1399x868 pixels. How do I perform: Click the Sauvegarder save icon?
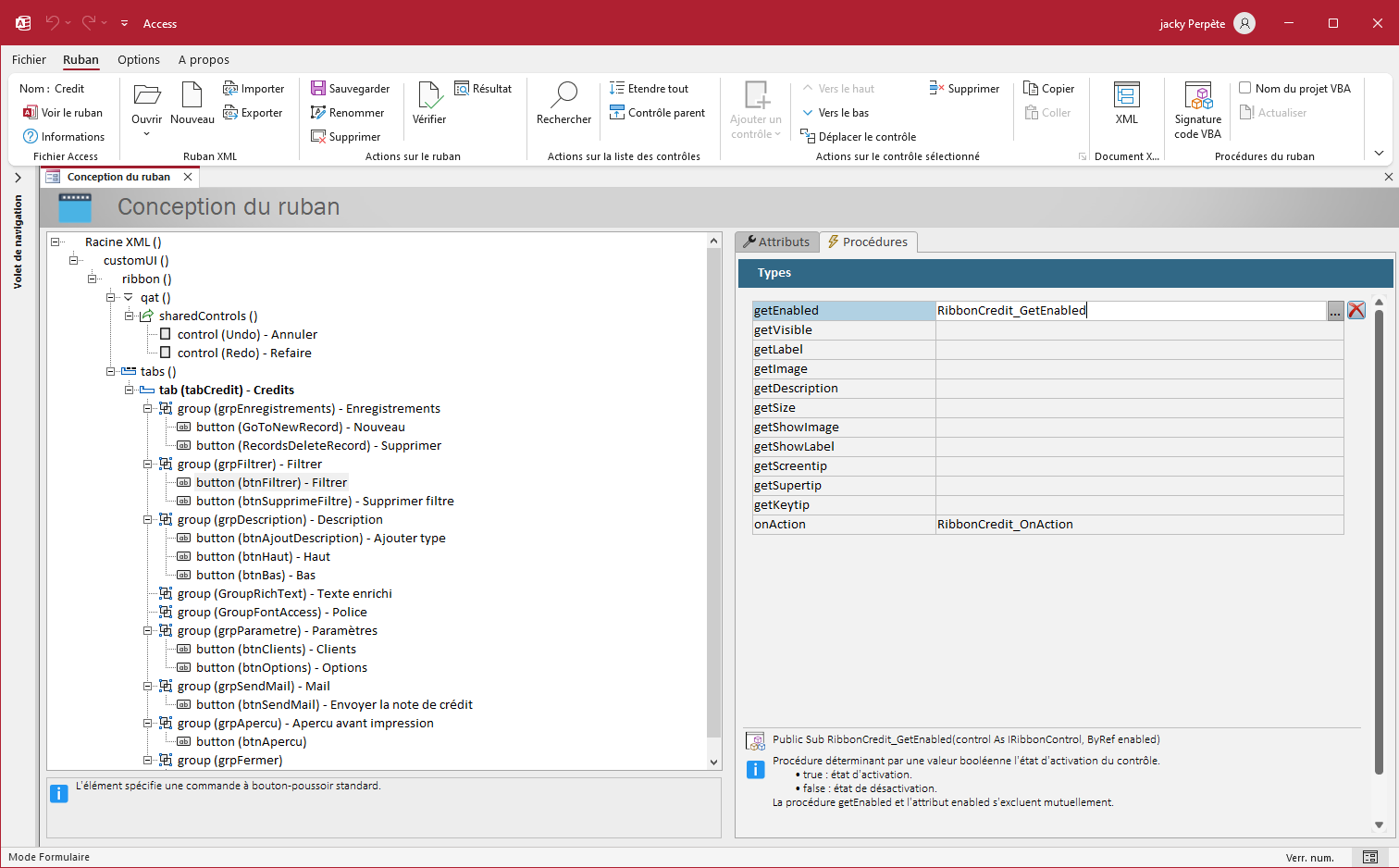[318, 89]
